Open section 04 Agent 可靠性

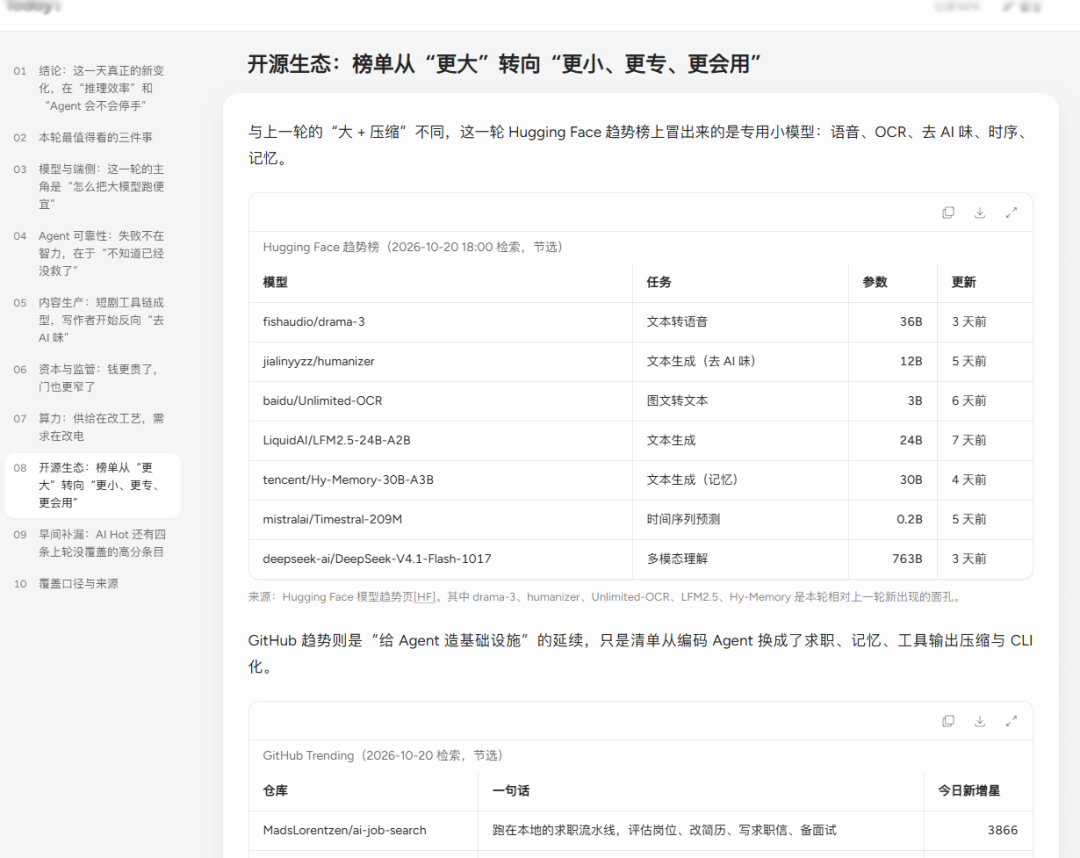(93, 253)
